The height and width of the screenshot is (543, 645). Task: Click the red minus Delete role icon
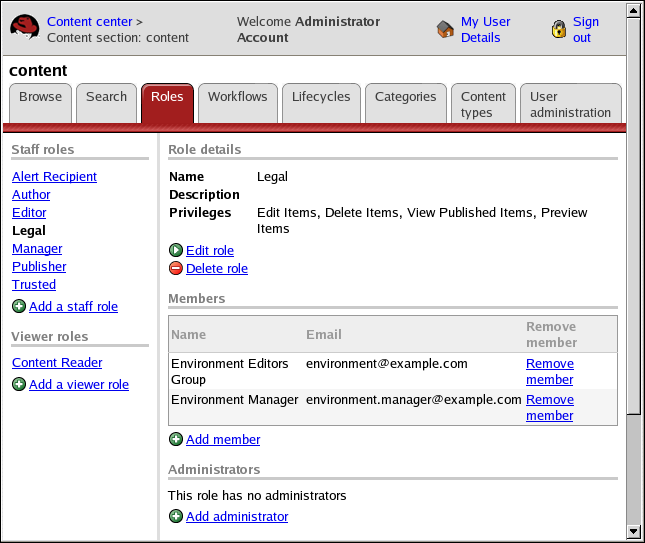176,268
